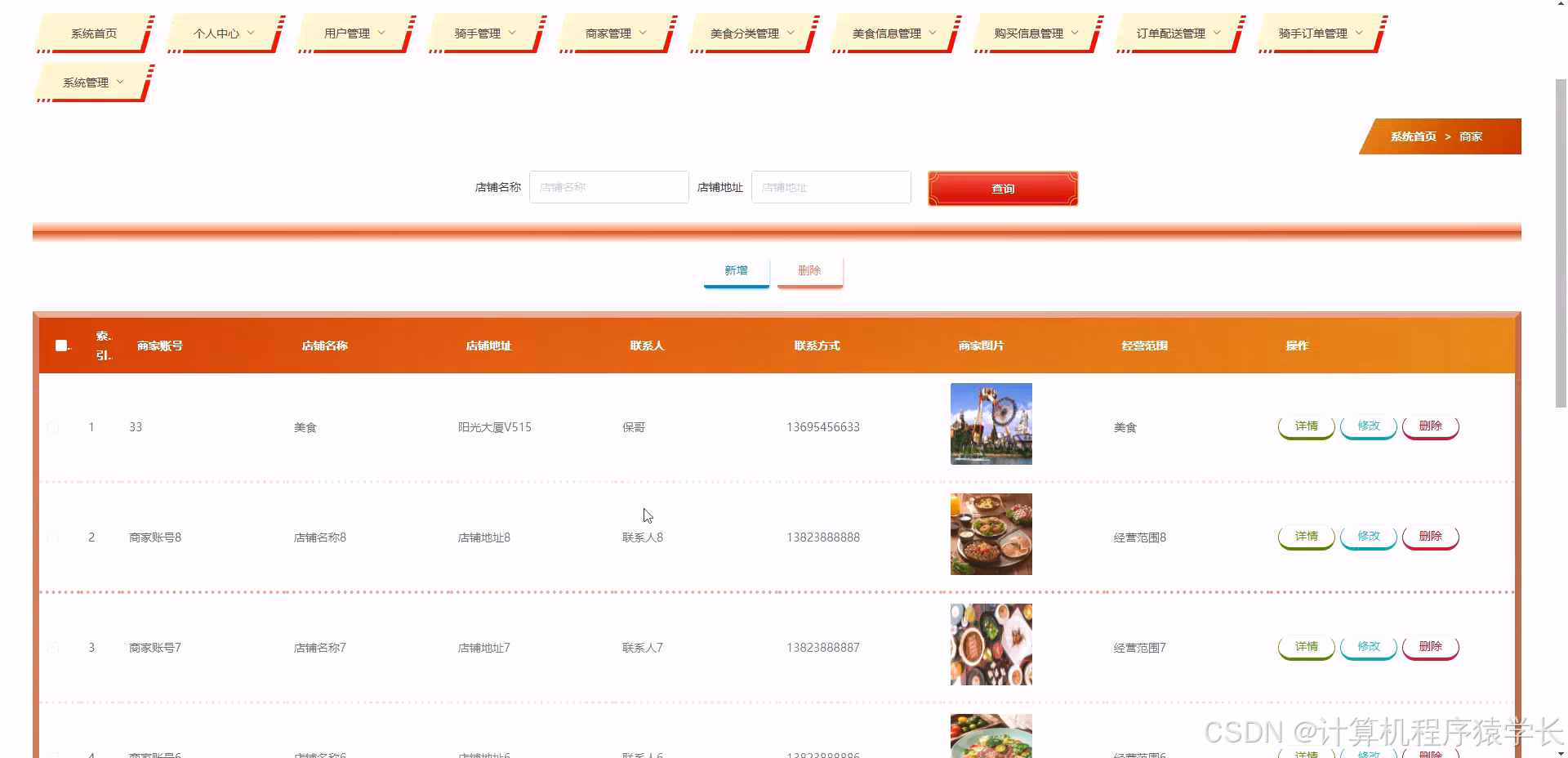Switch to the 新增 tab

(x=736, y=270)
